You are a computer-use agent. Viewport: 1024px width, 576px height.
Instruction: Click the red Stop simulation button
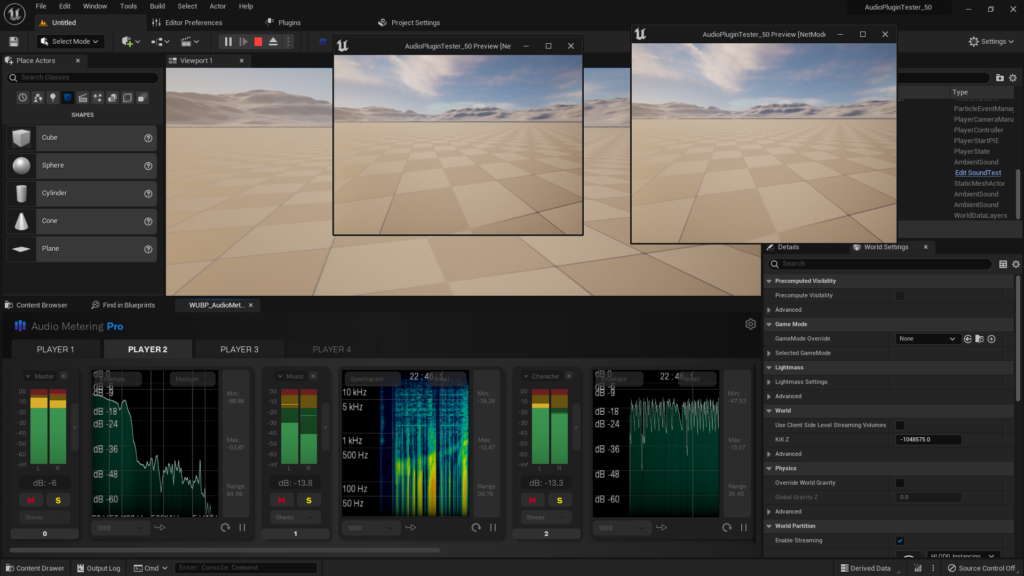[x=258, y=42]
